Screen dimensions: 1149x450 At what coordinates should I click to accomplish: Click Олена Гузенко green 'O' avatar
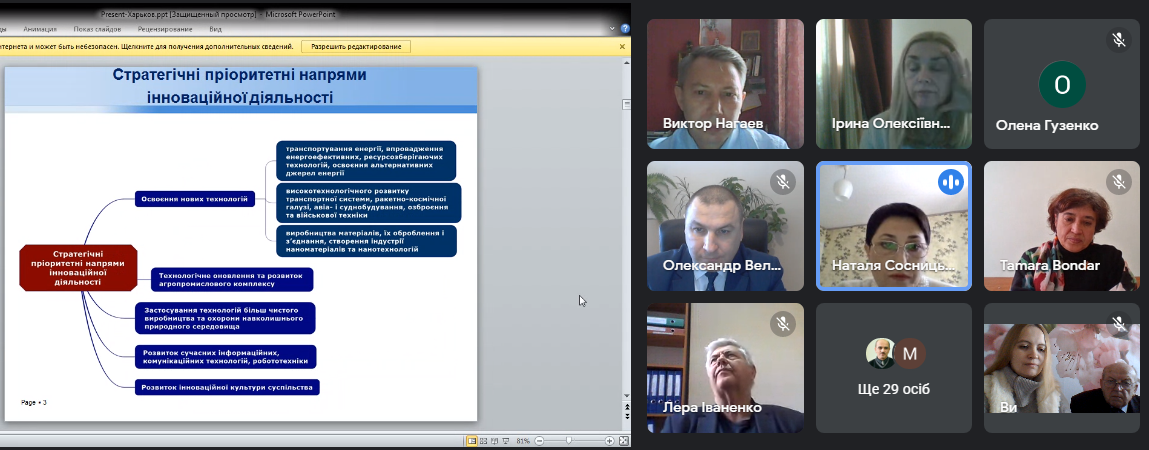[x=1062, y=86]
